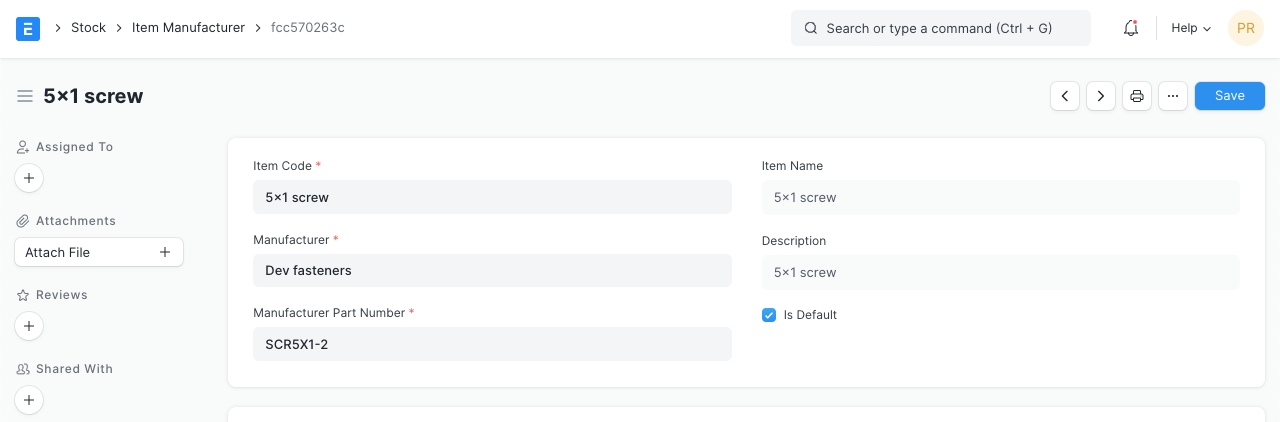Click the Save button
The image size is (1280, 422).
click(1229, 96)
